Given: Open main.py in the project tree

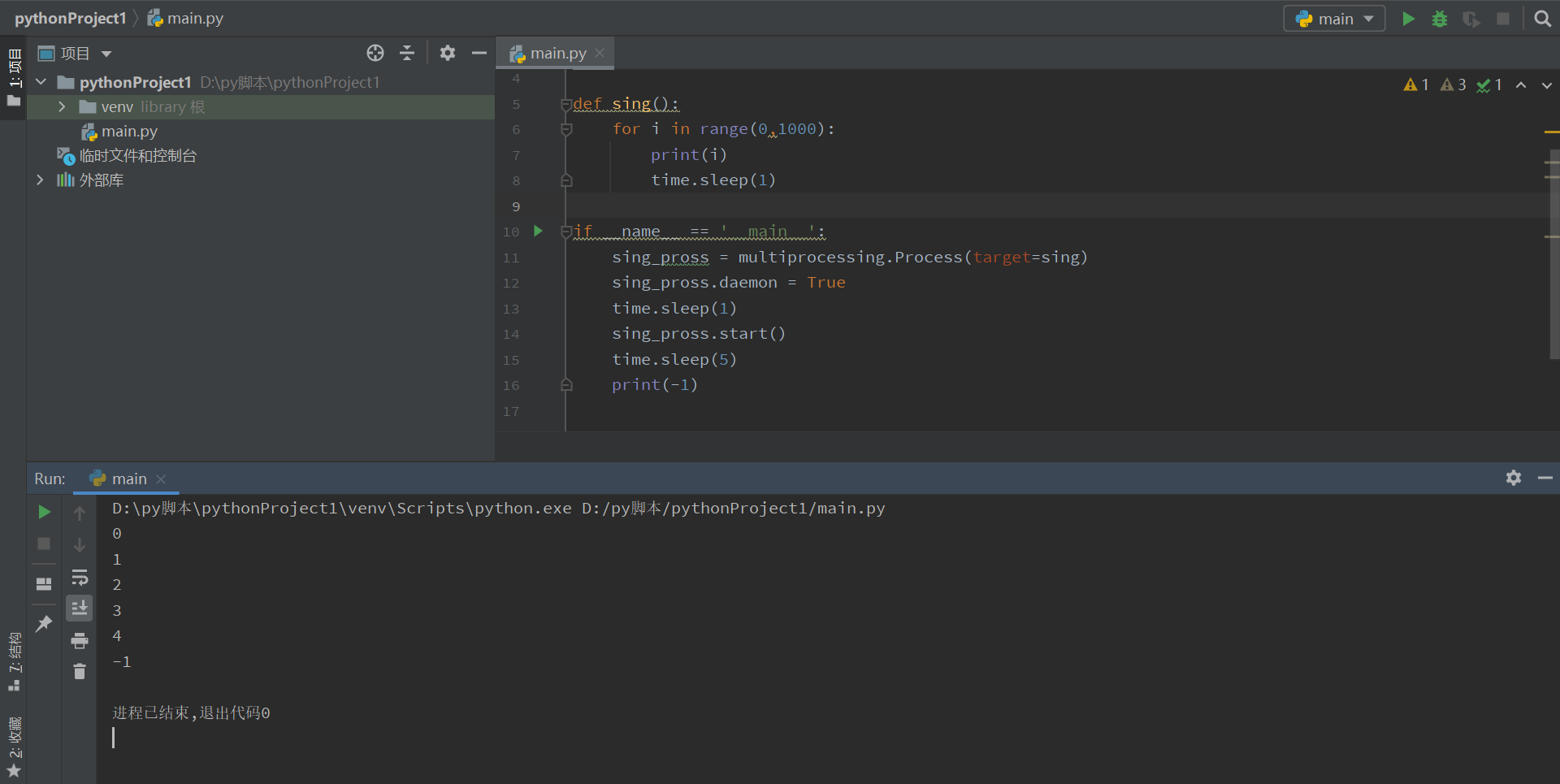Looking at the screenshot, I should (128, 132).
